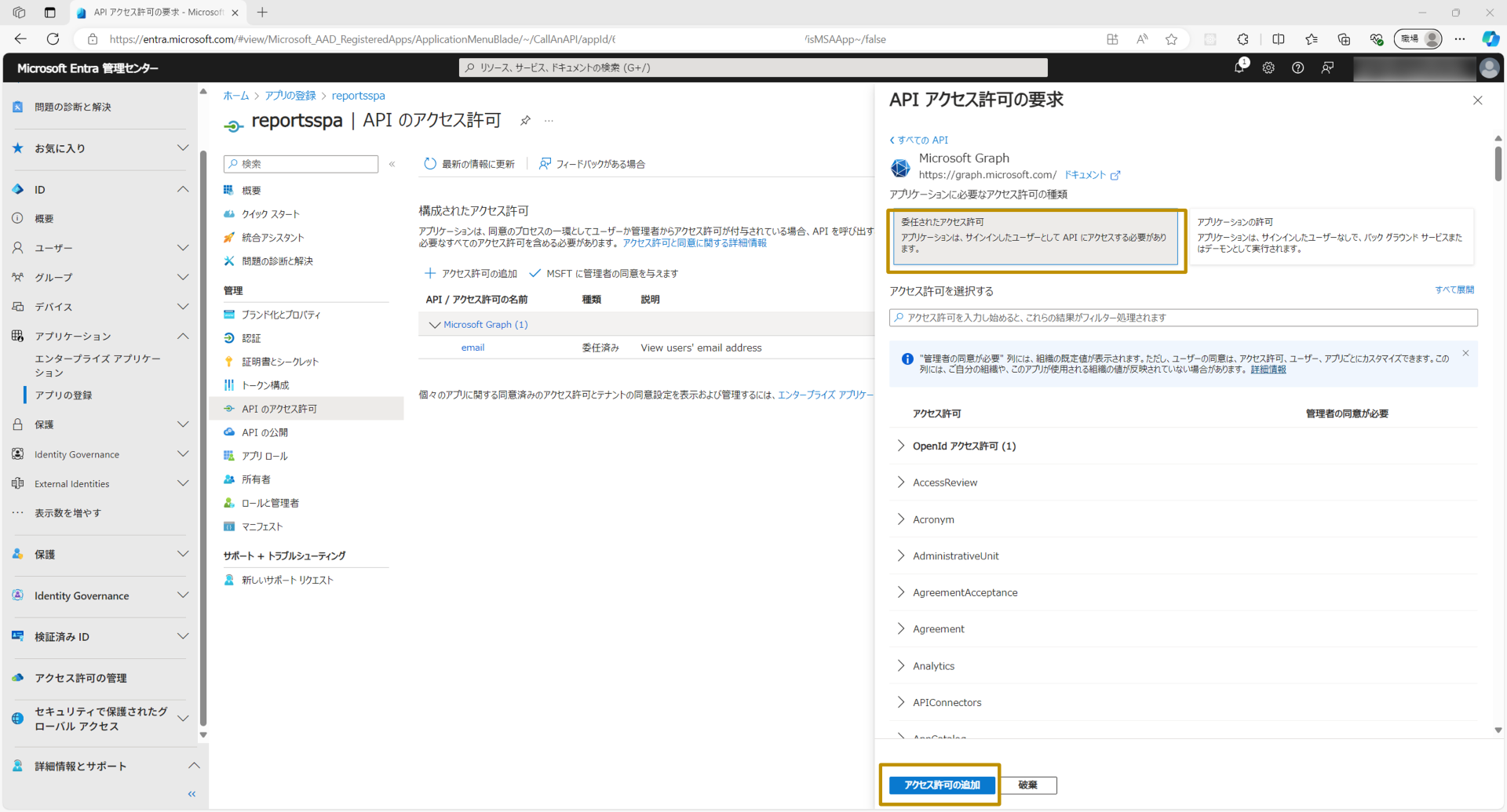Focus the permission filter search box

click(1184, 318)
